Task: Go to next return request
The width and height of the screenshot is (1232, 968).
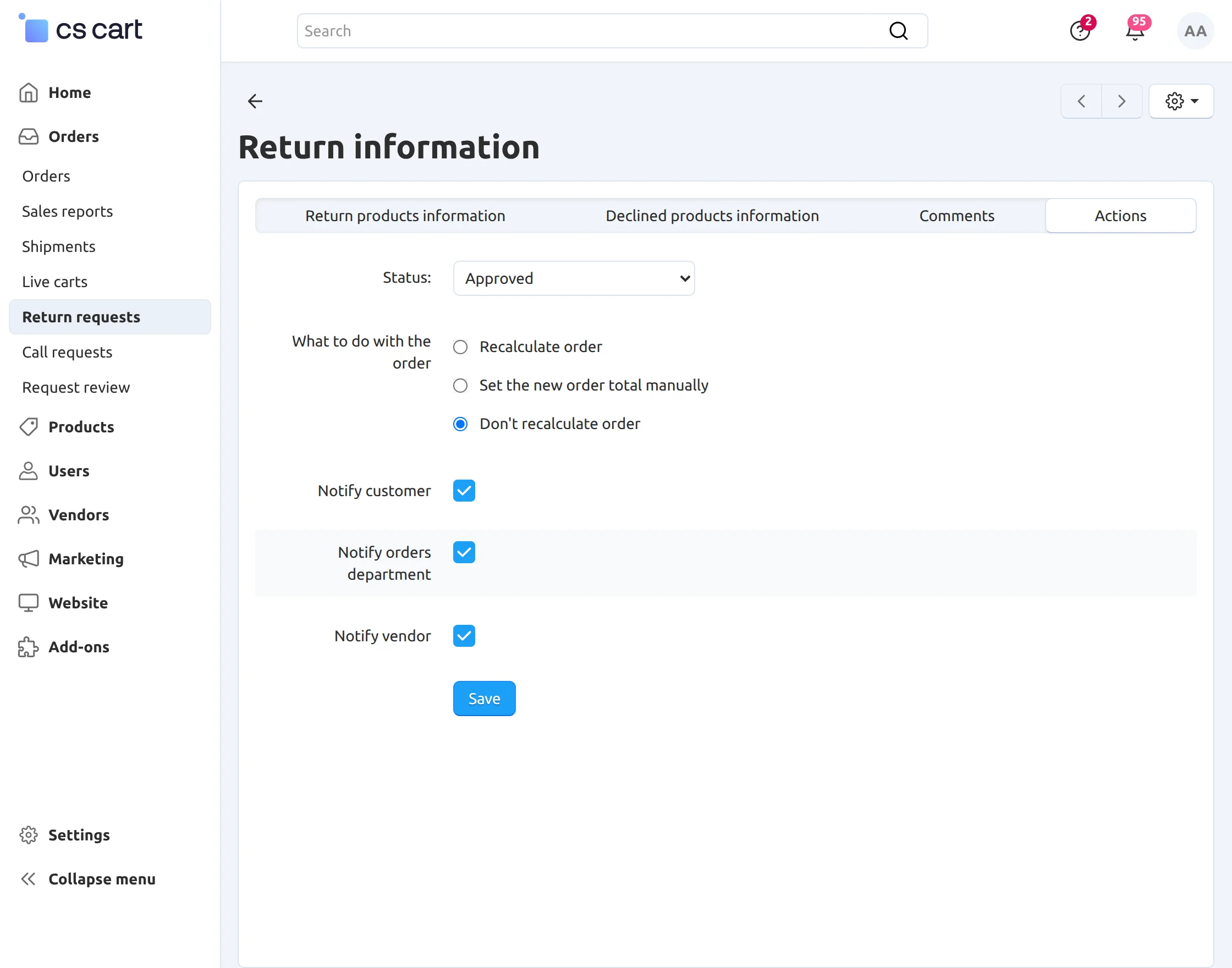Action: pos(1121,101)
